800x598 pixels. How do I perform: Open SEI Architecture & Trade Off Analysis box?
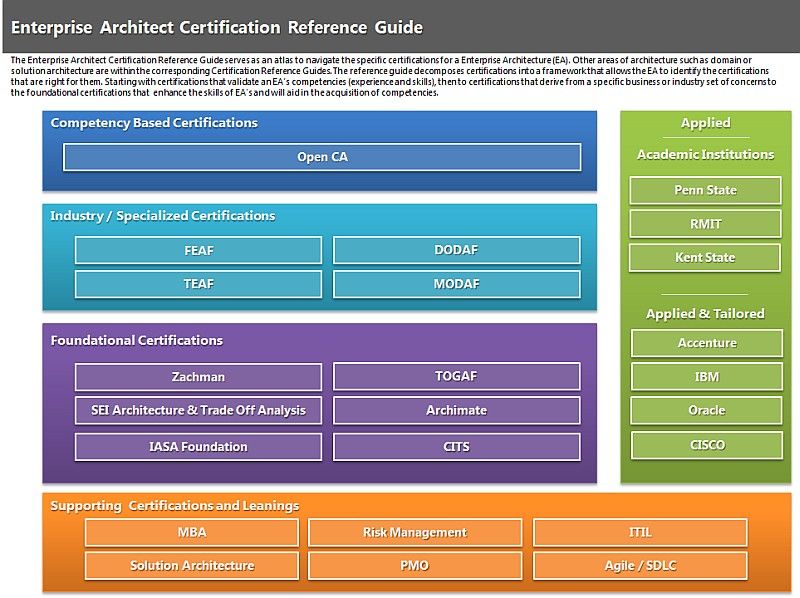click(198, 410)
